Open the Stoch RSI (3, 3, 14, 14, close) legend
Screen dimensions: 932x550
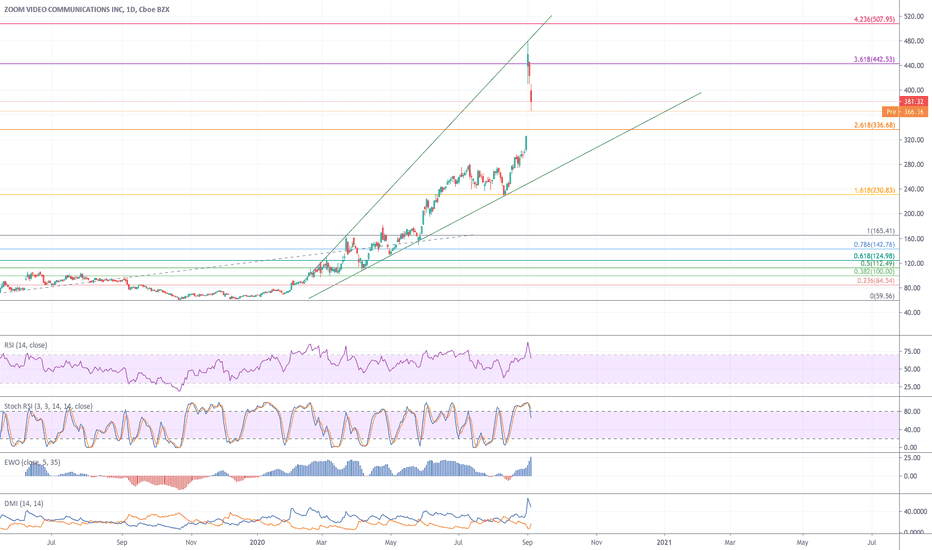48,406
